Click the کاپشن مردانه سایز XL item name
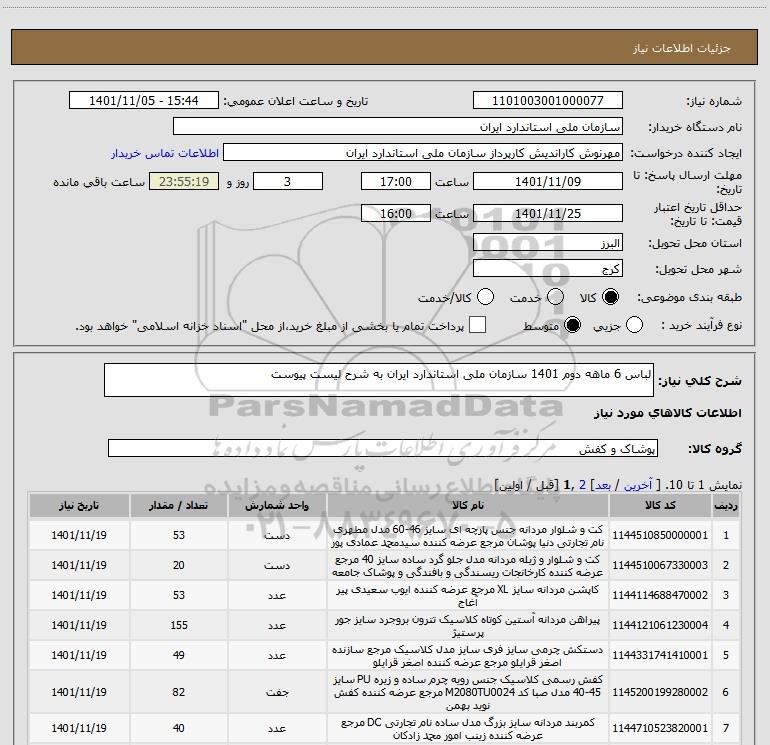The height and width of the screenshot is (745, 770). (468, 596)
